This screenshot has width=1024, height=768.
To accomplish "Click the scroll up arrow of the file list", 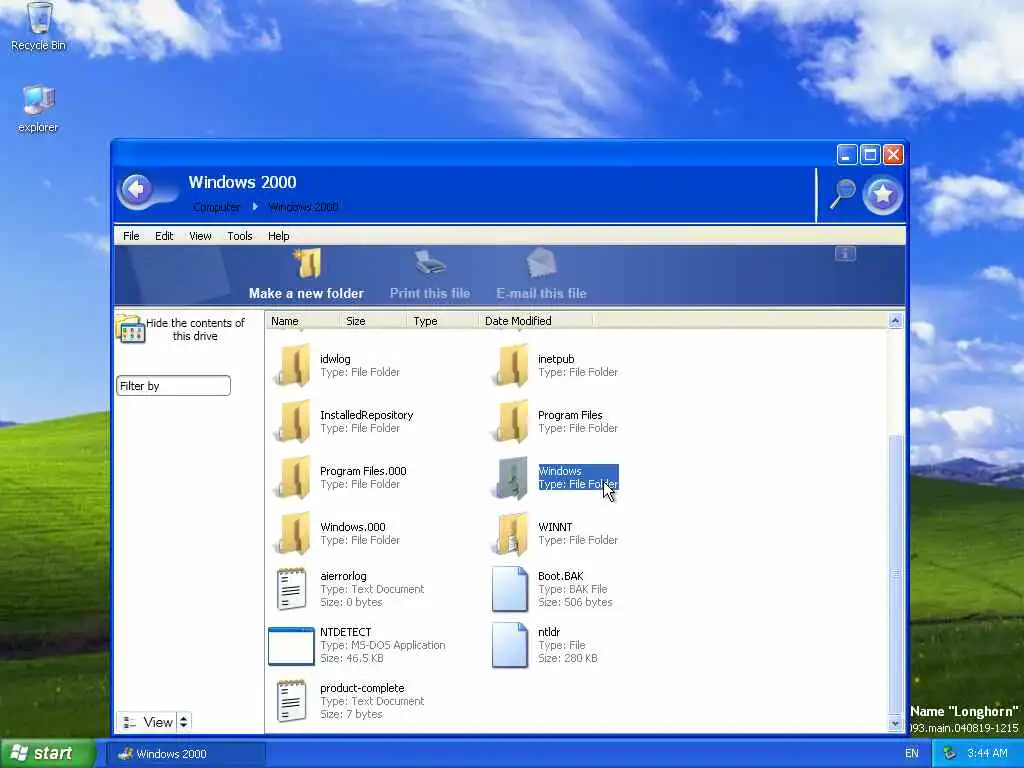I will pyautogui.click(x=895, y=321).
